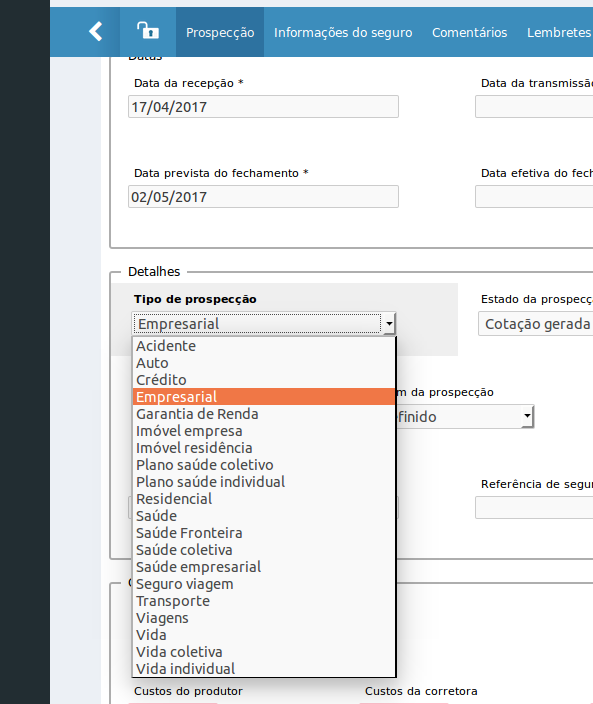Screen dimensions: 593x704
Task: Select Saúde empresarial option
Action: click(264, 567)
